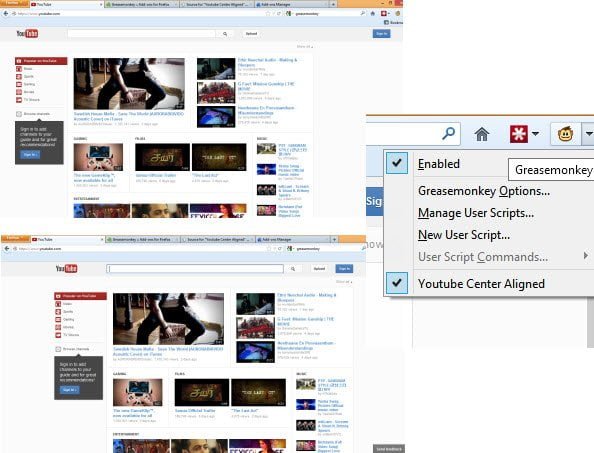This screenshot has height=453, width=594.
Task: Open new tab plus button in top window
Action: pos(333,4)
